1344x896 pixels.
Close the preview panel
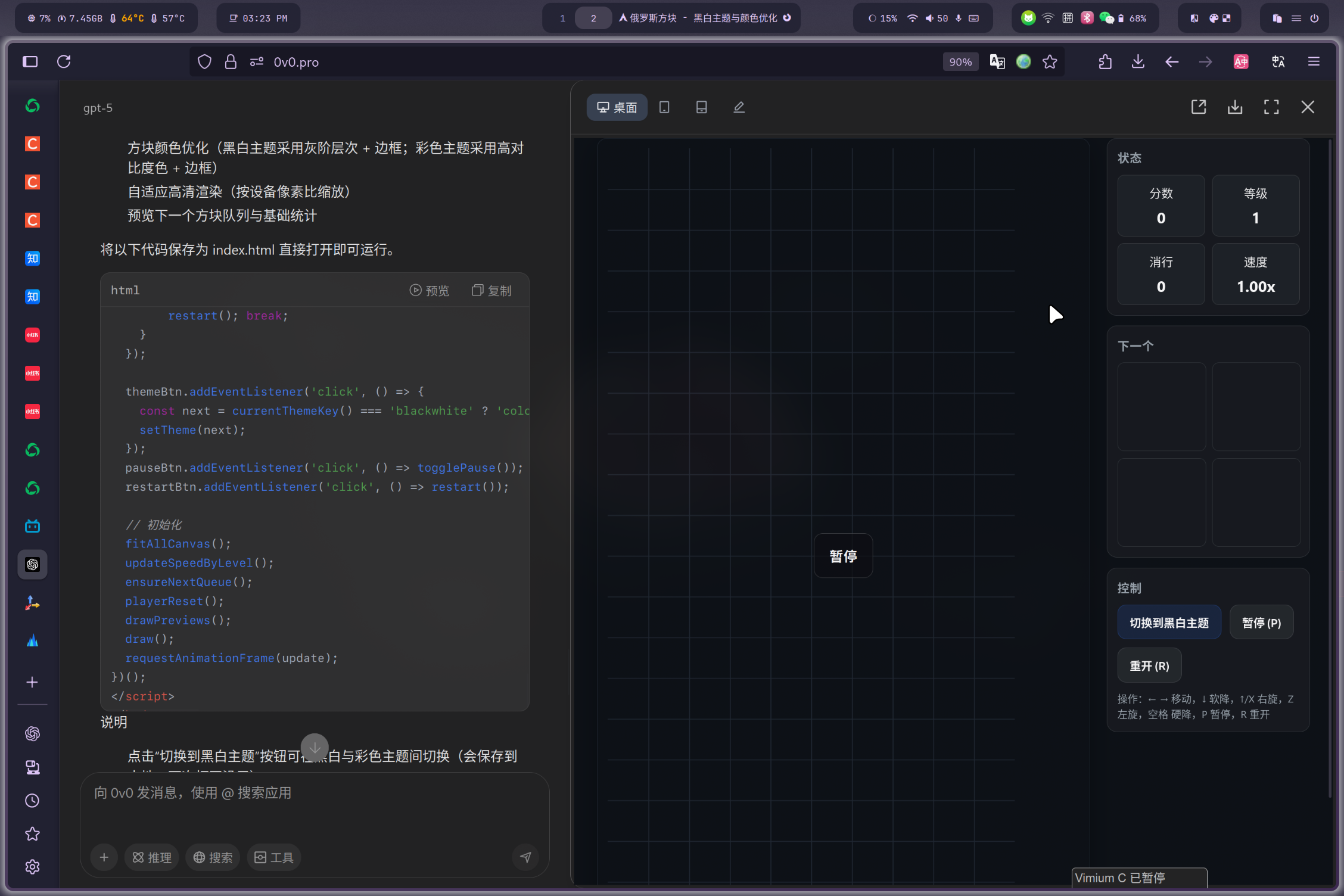coord(1308,107)
